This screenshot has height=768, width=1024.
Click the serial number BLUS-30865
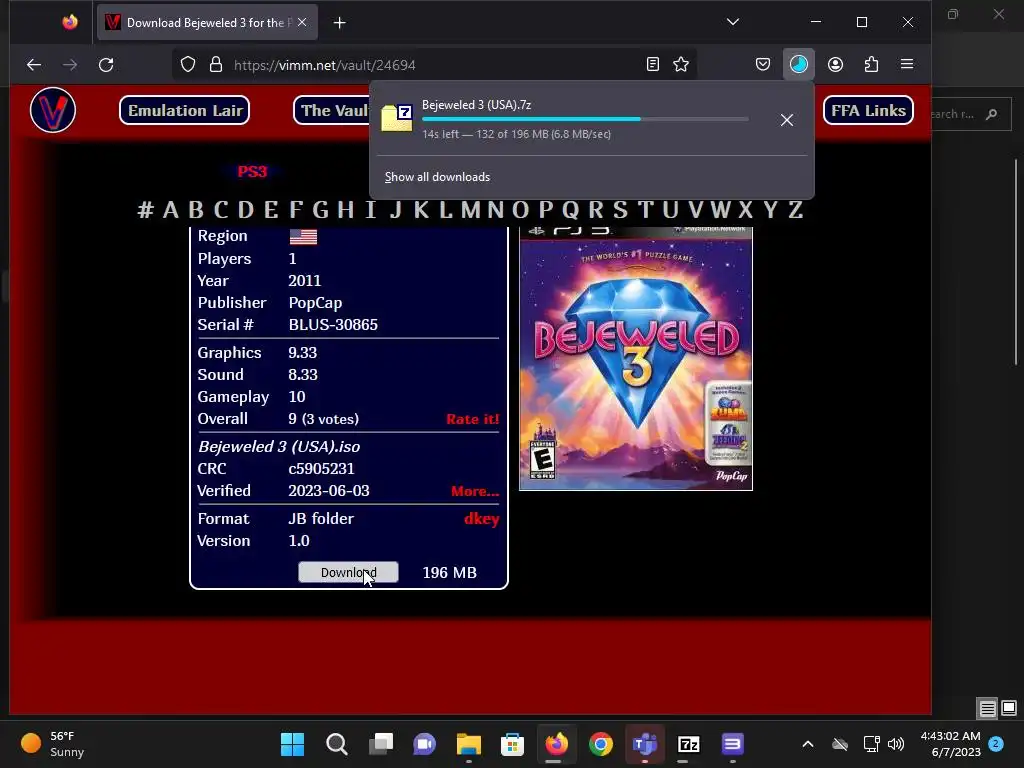tap(333, 325)
